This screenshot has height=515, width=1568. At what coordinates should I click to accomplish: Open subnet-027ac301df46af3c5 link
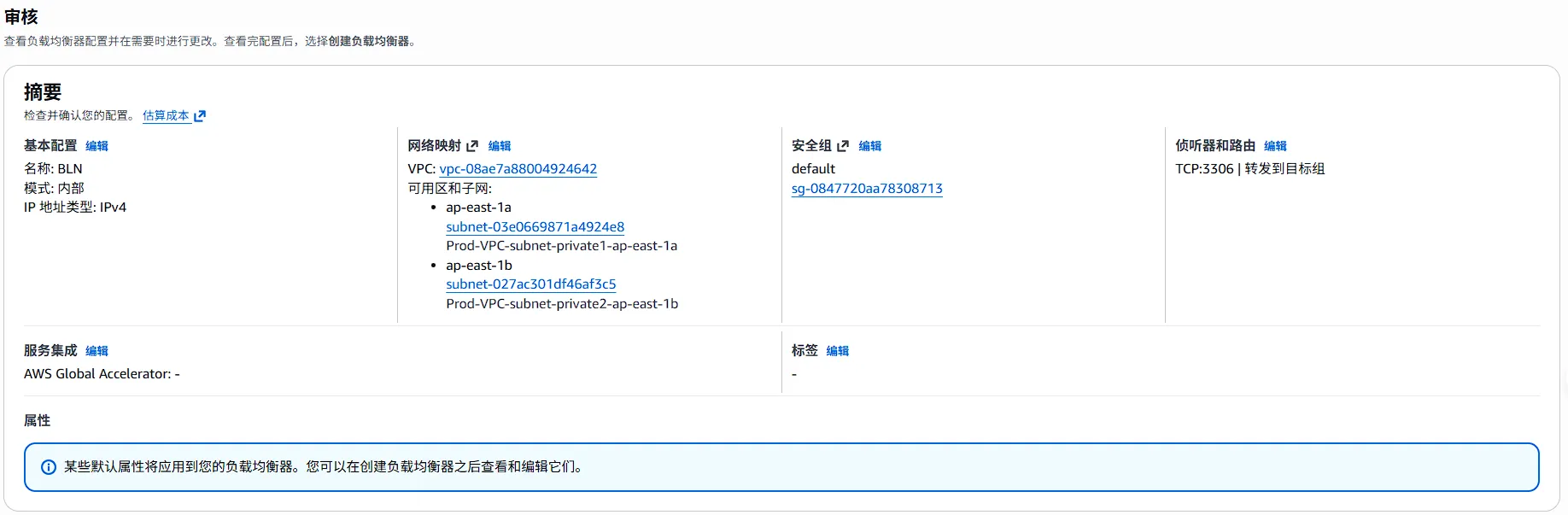[x=530, y=284]
